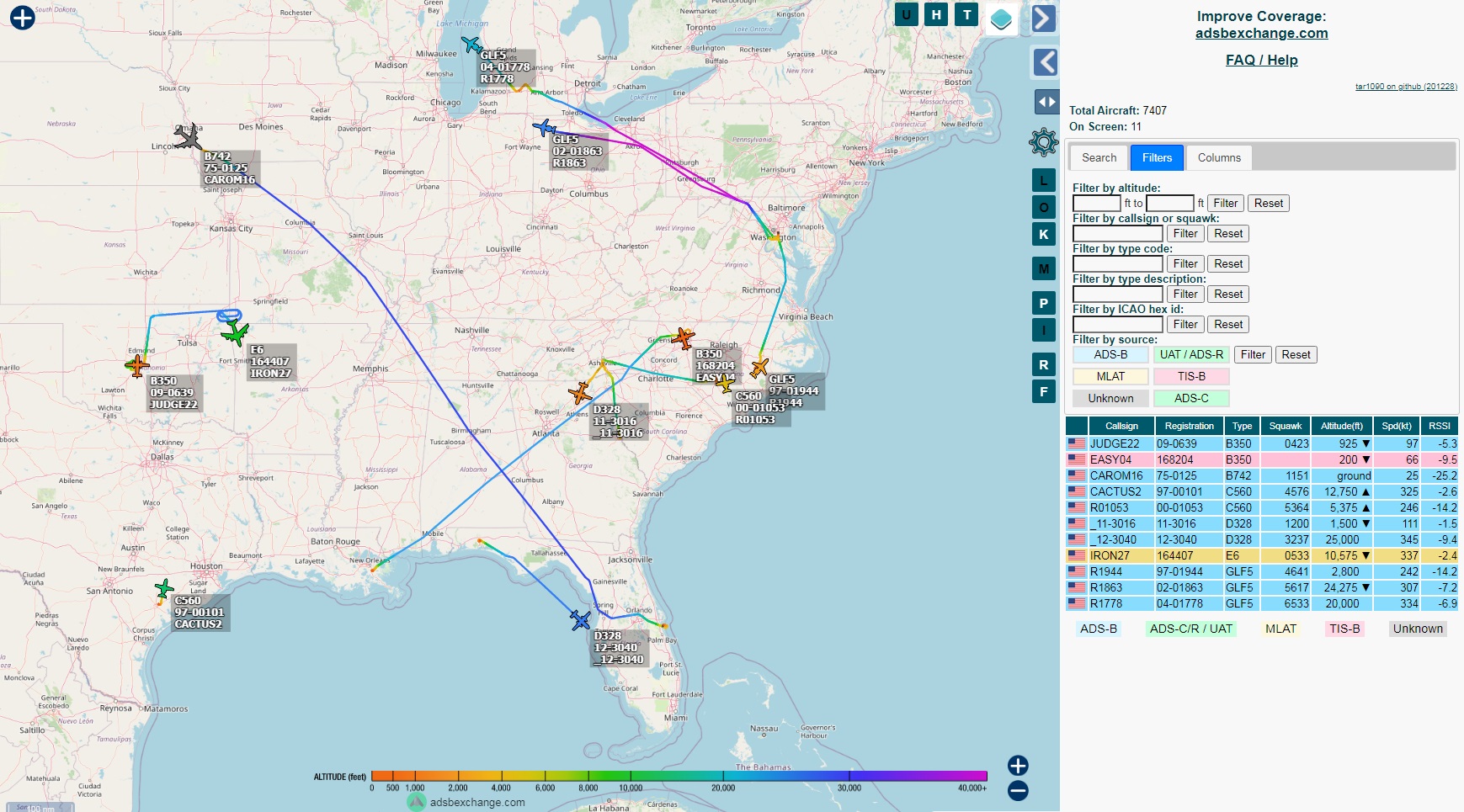Select ADS-B source filter option
This screenshot has width=1464, height=812.
pos(1110,355)
